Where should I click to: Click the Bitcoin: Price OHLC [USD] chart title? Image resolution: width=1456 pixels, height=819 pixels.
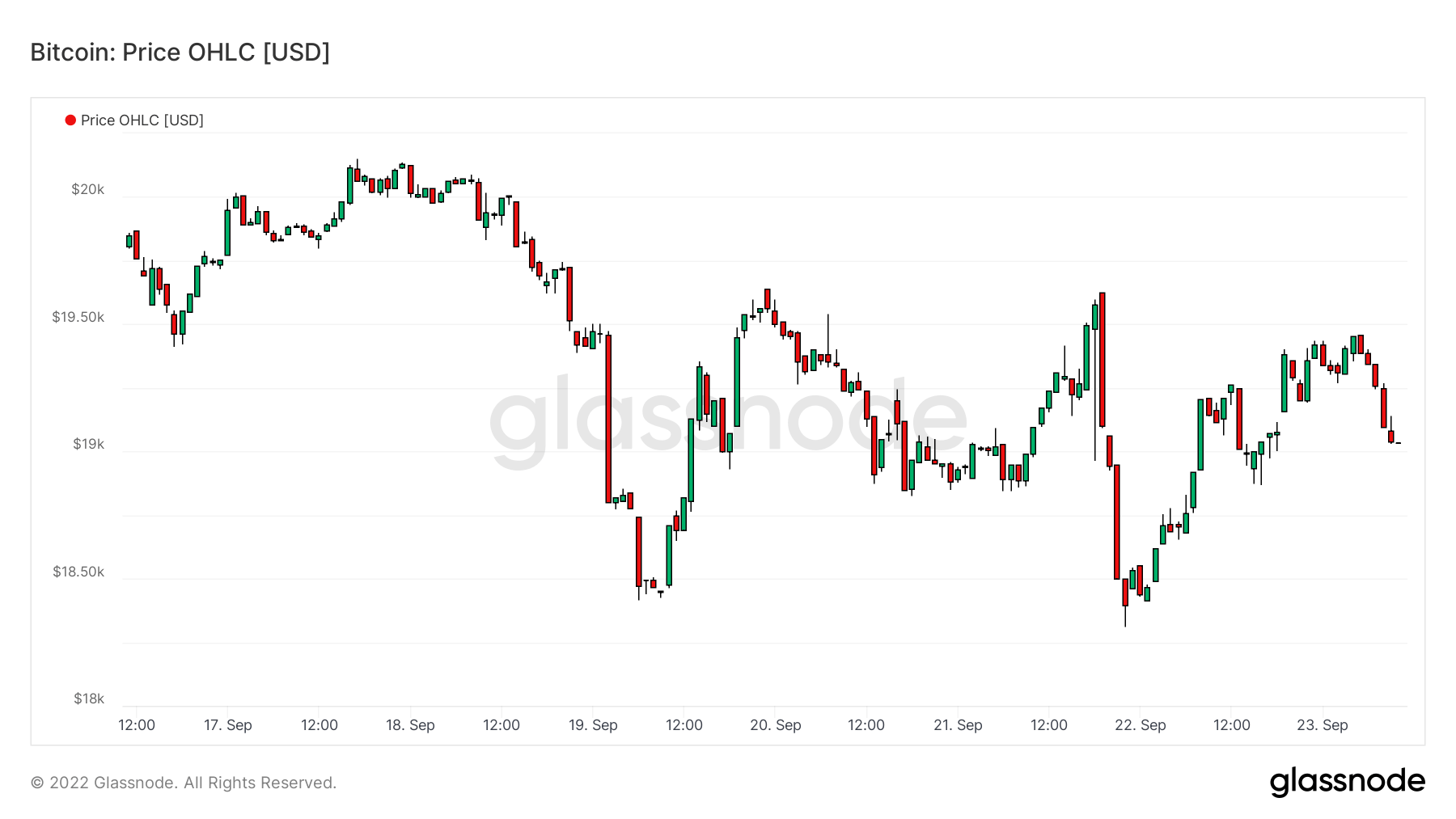click(x=180, y=53)
